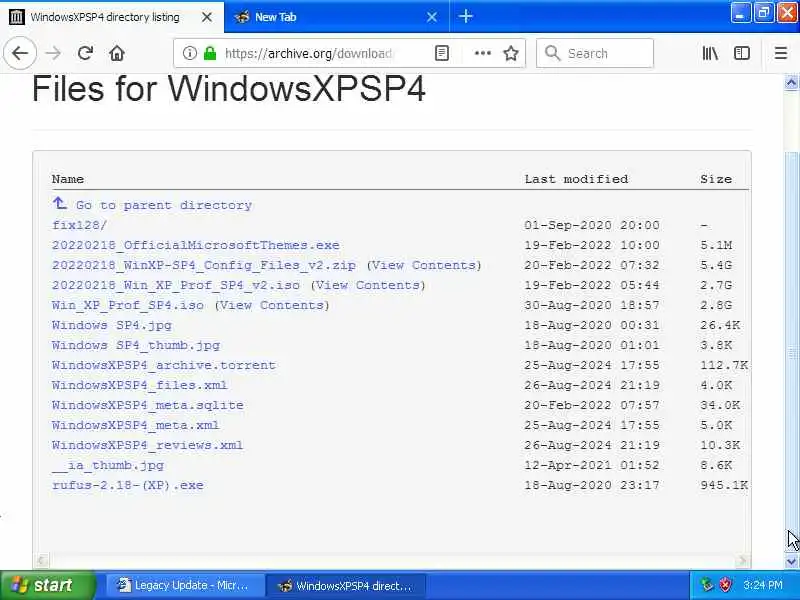Click the 'Last modified' column header
Screen dimensions: 800x600
[x=577, y=179]
